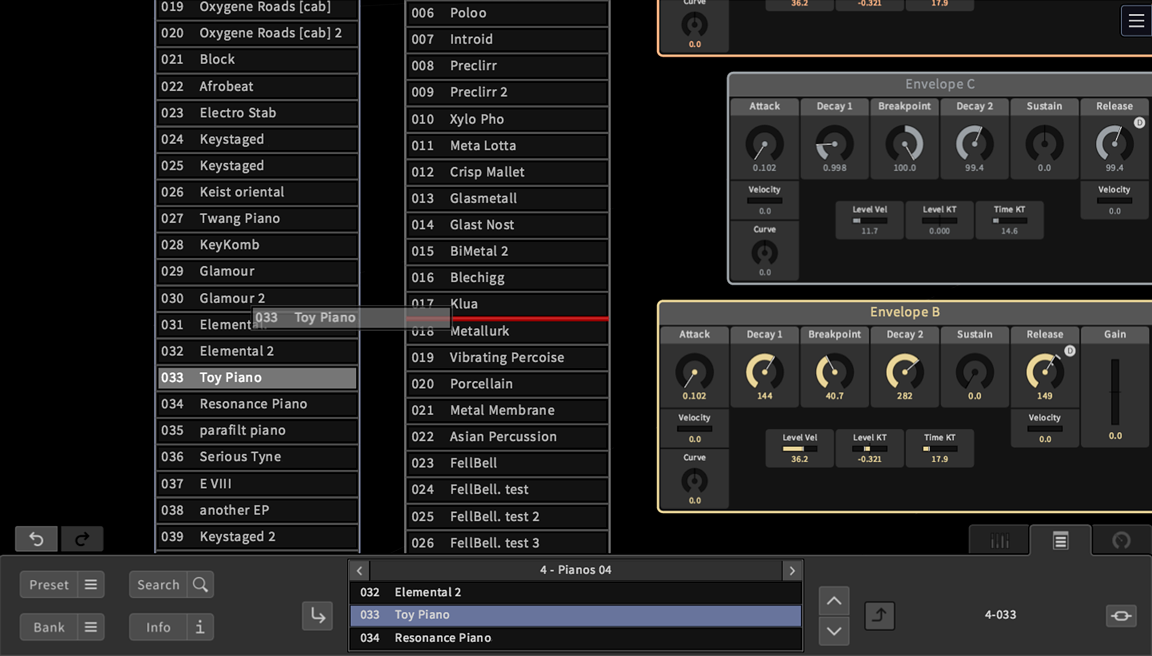Image resolution: width=1152 pixels, height=656 pixels.
Task: Click the Bank button
Action: [x=48, y=627]
